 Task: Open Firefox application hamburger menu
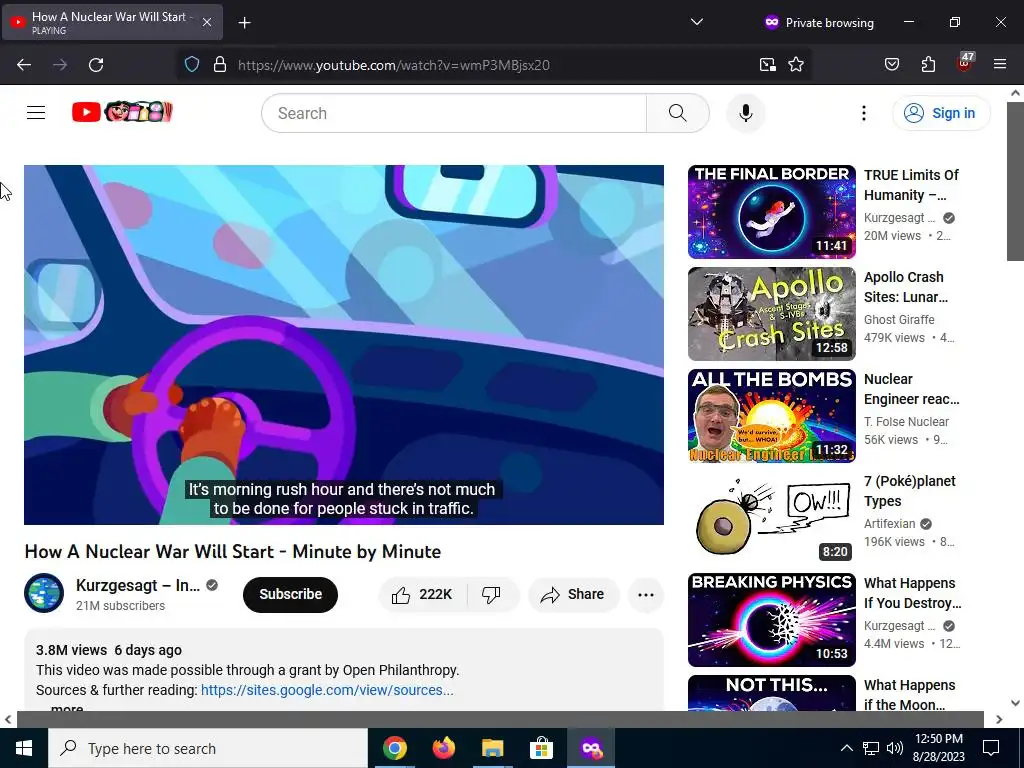pos(1000,65)
